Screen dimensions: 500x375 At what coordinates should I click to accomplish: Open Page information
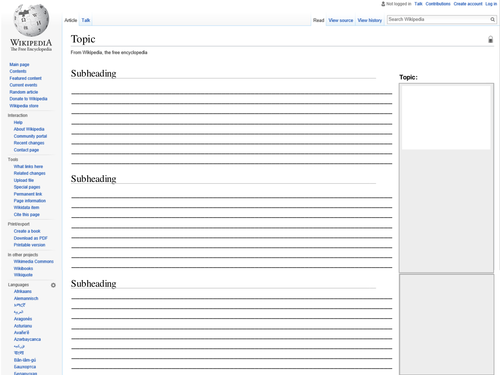tap(30, 201)
